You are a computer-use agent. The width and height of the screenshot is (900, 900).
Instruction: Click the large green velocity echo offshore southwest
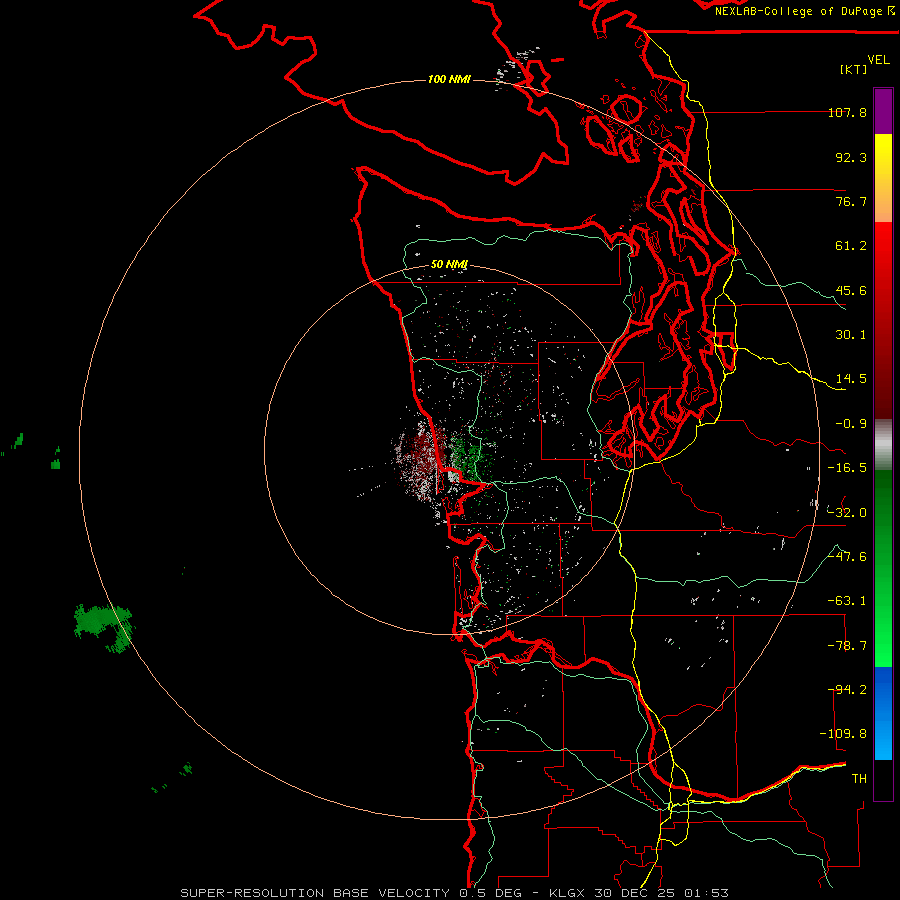[103, 627]
